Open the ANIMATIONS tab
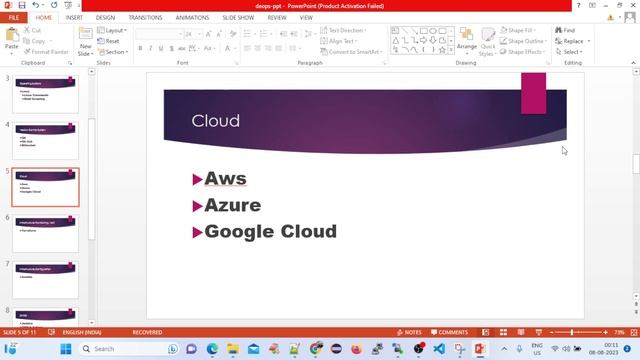640x360 pixels. click(x=192, y=18)
